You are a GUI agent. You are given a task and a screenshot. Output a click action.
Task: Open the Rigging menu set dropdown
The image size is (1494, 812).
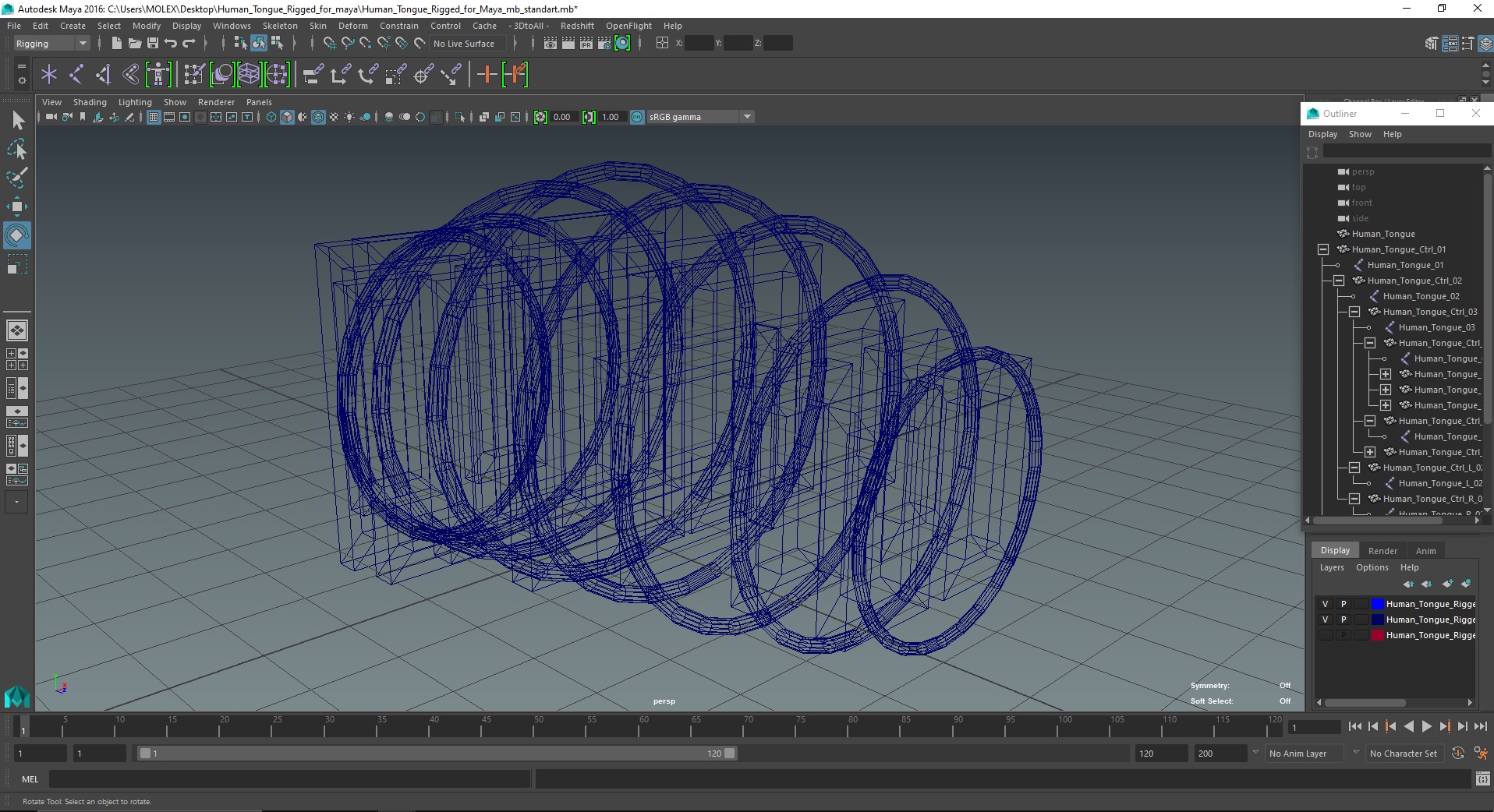51,44
